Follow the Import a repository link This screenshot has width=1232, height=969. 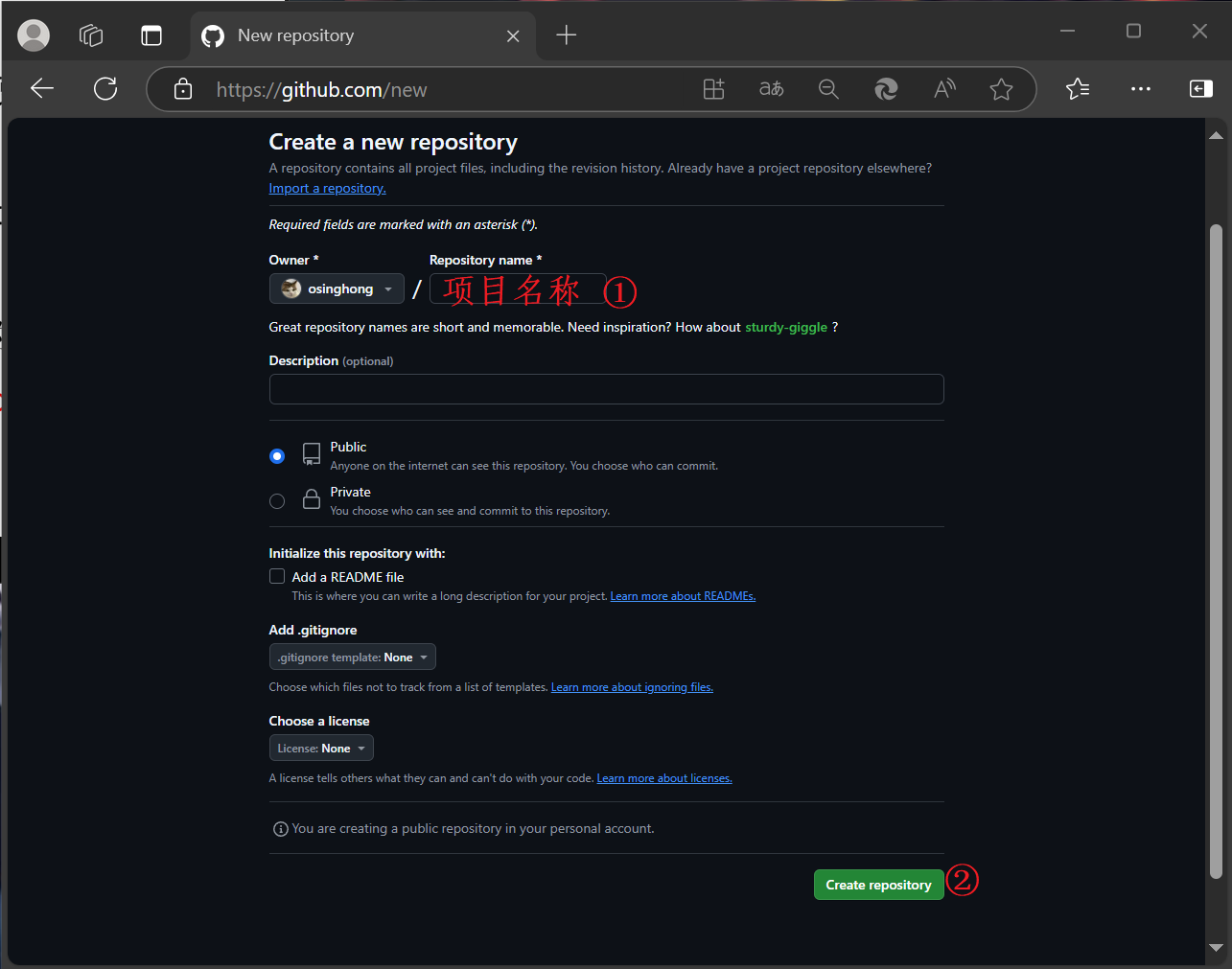tap(327, 189)
